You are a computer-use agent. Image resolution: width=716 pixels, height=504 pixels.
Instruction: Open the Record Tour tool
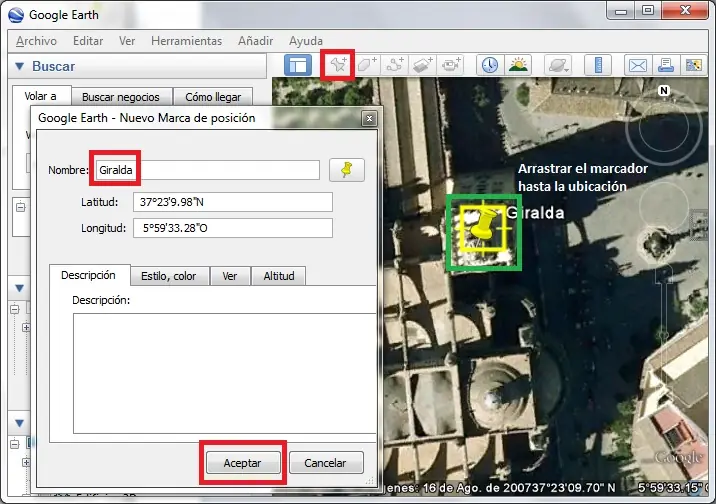click(451, 65)
